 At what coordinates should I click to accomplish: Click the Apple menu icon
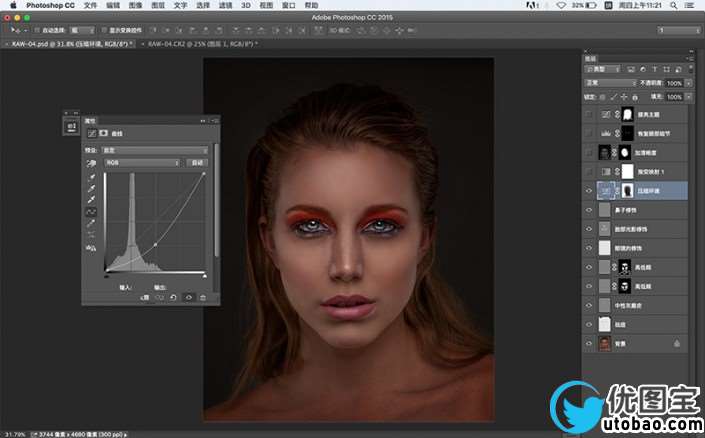pyautogui.click(x=13, y=5)
